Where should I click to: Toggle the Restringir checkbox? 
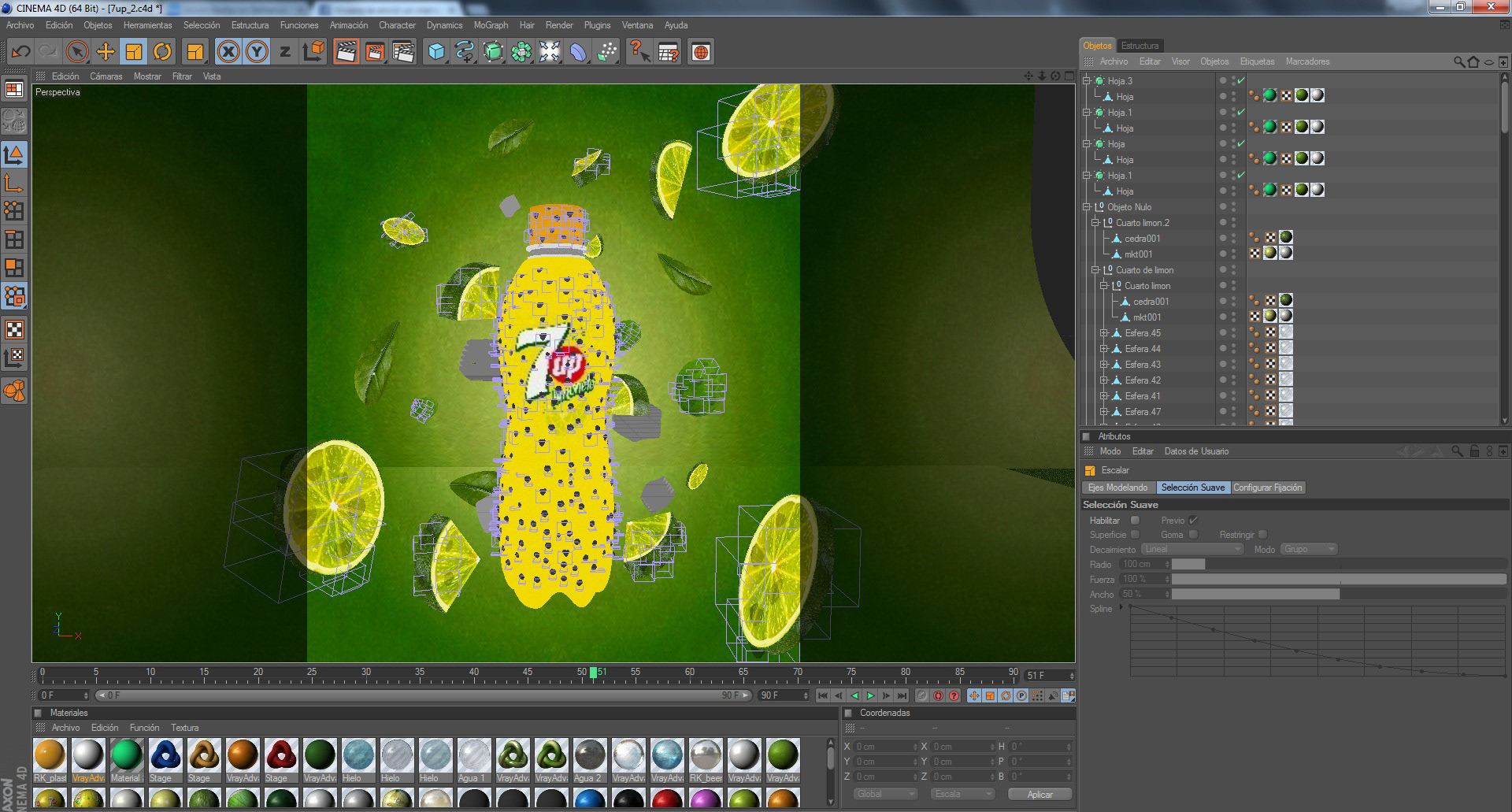tap(1262, 535)
